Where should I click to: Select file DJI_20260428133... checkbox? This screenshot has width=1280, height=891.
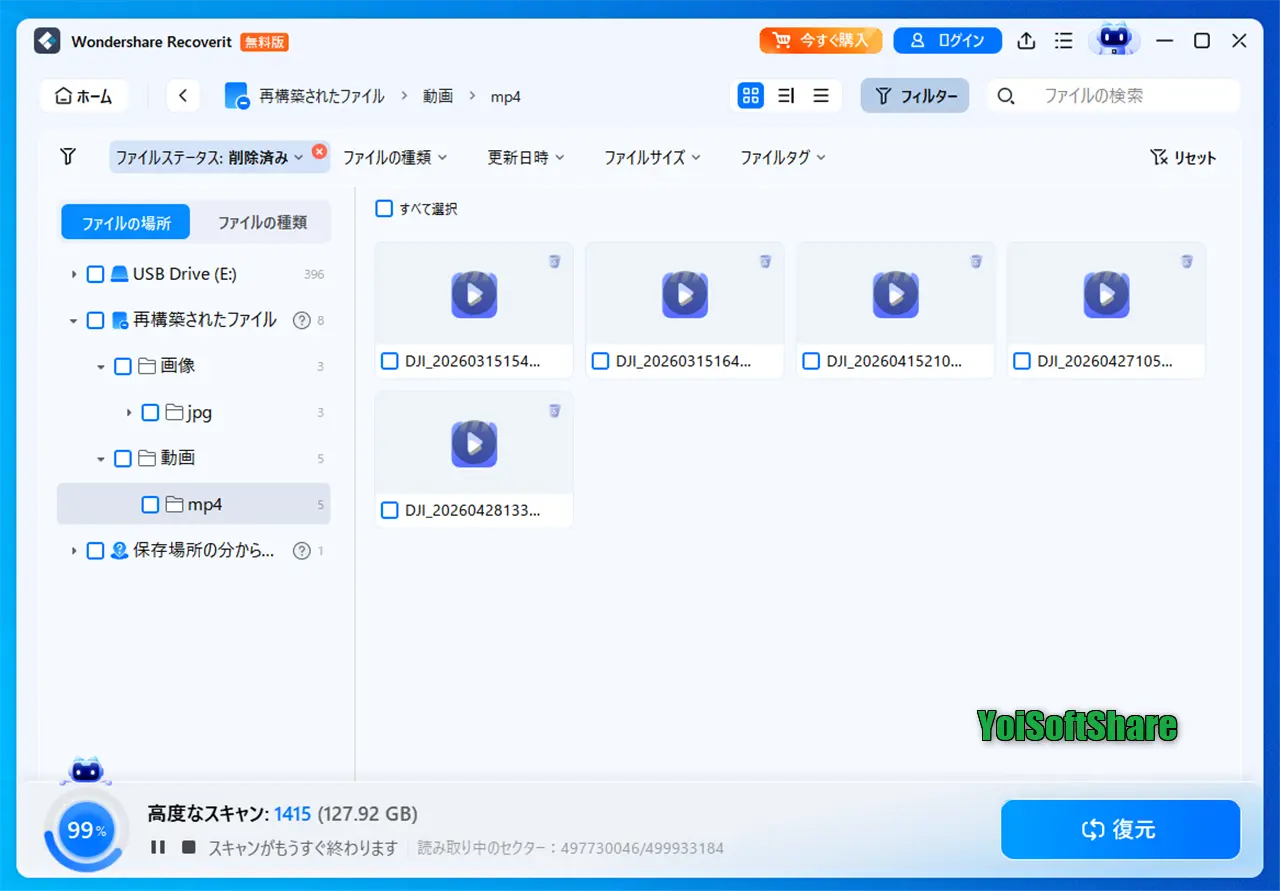click(x=390, y=510)
